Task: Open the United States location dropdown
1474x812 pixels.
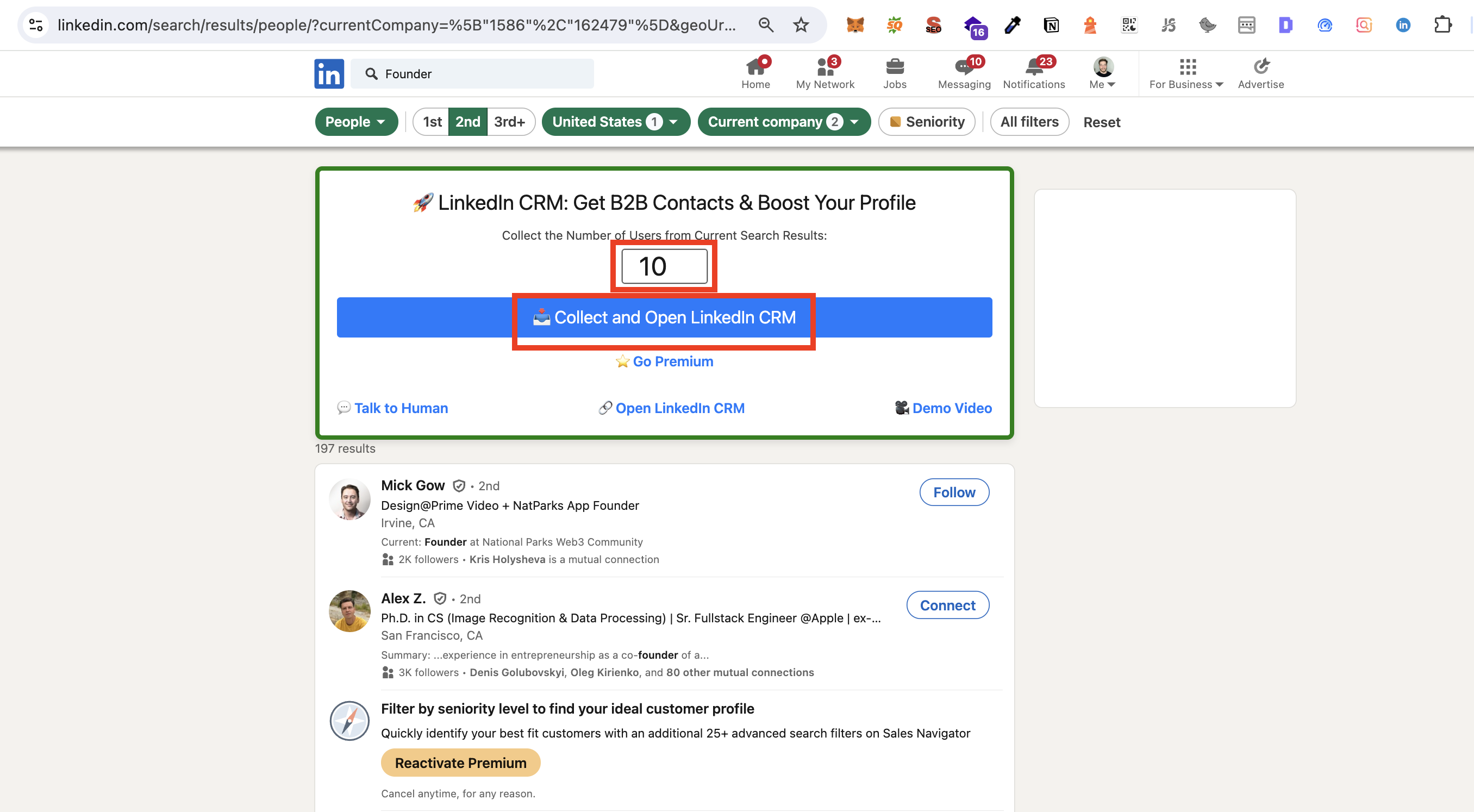Action: 616,122
